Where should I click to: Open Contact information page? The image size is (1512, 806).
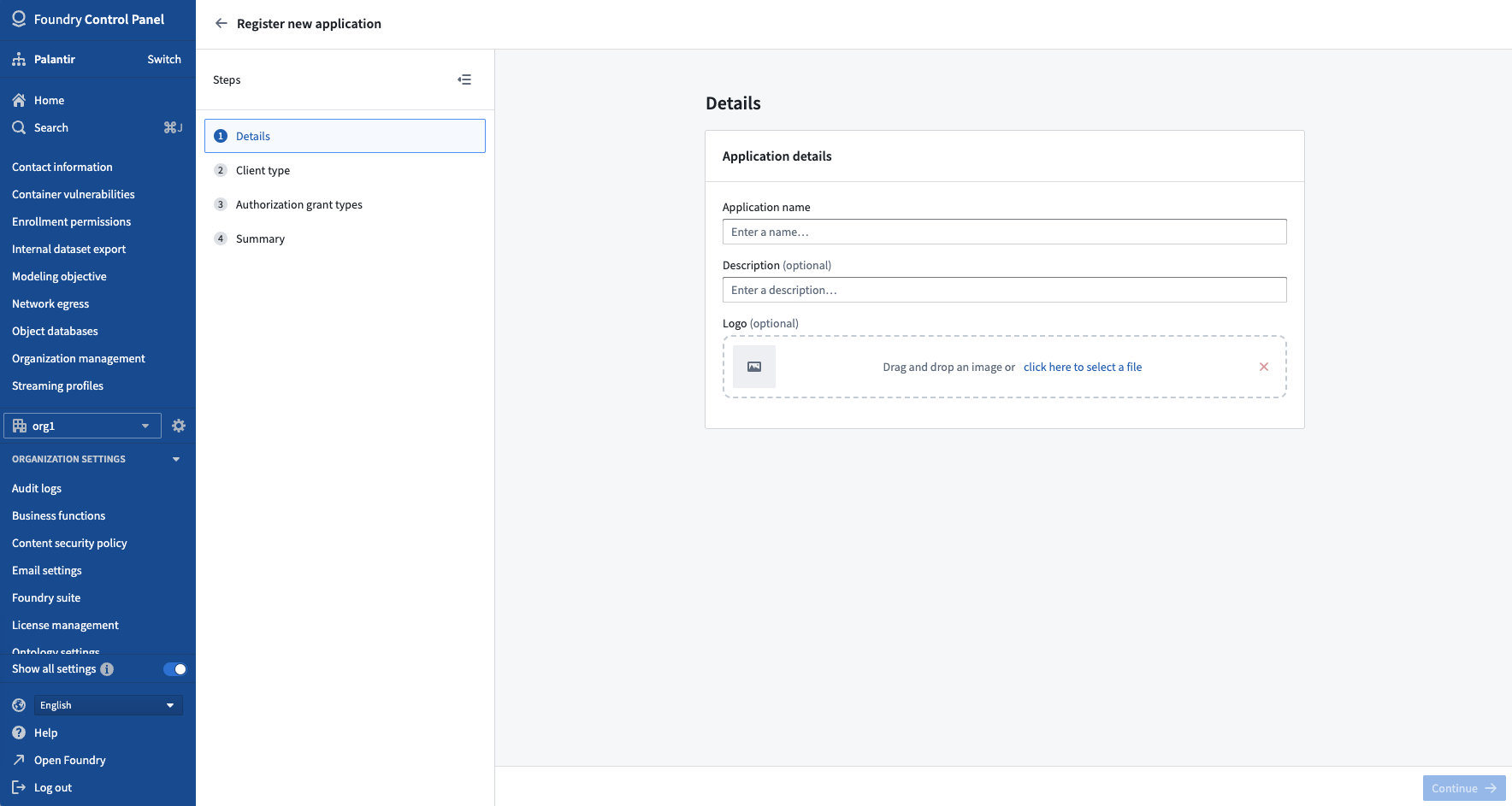click(x=62, y=167)
